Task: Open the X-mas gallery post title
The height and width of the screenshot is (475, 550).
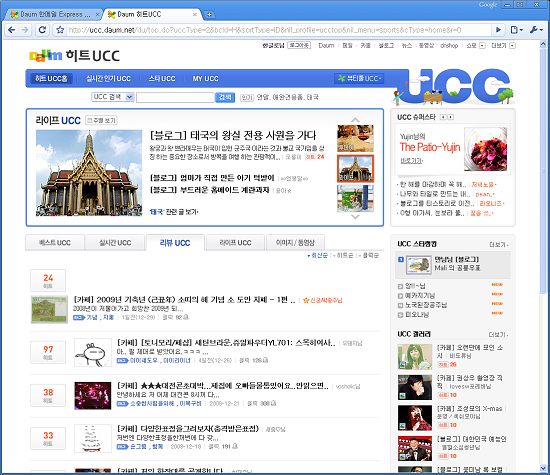Action: coord(469,409)
